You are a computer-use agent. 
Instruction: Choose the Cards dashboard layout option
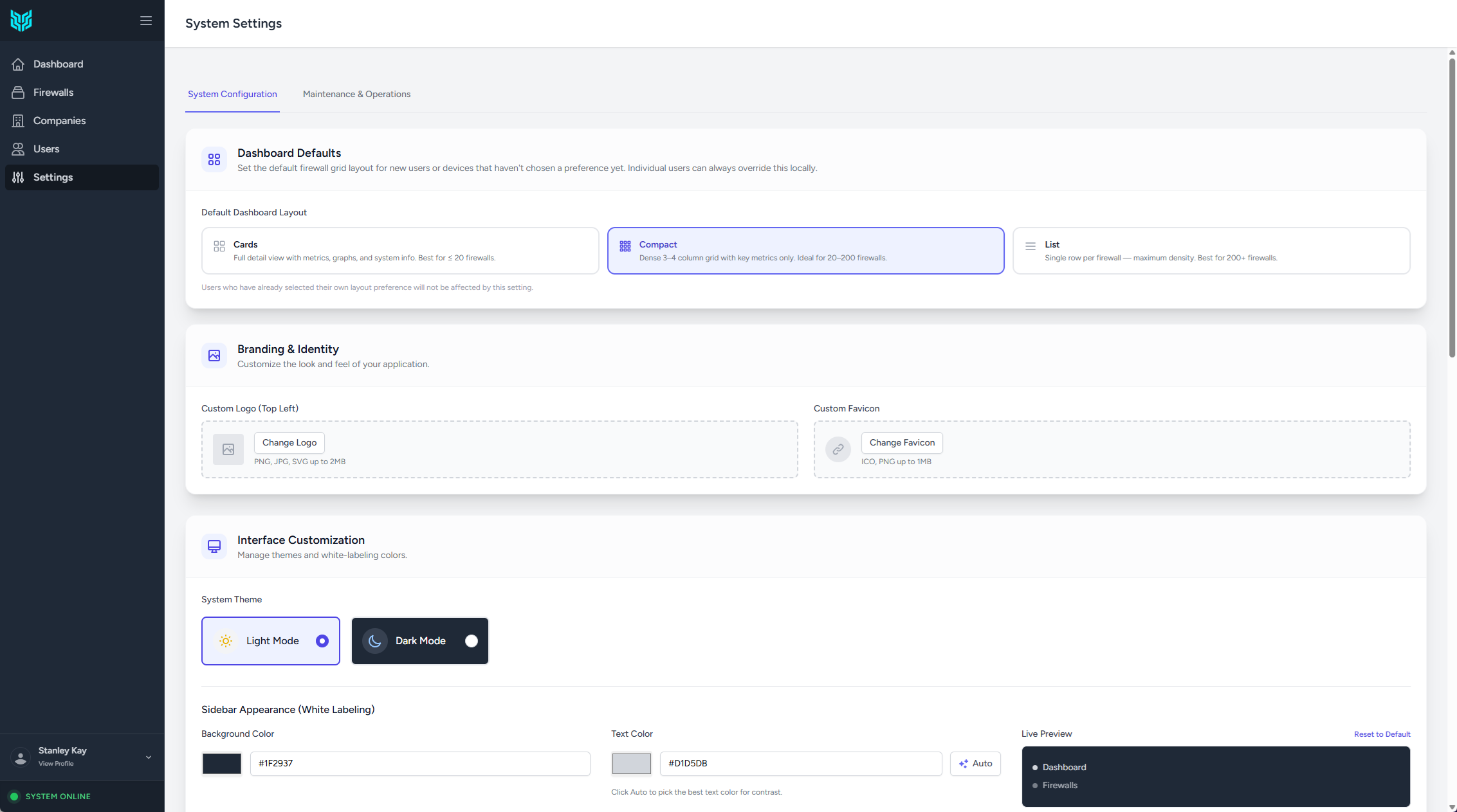(400, 251)
